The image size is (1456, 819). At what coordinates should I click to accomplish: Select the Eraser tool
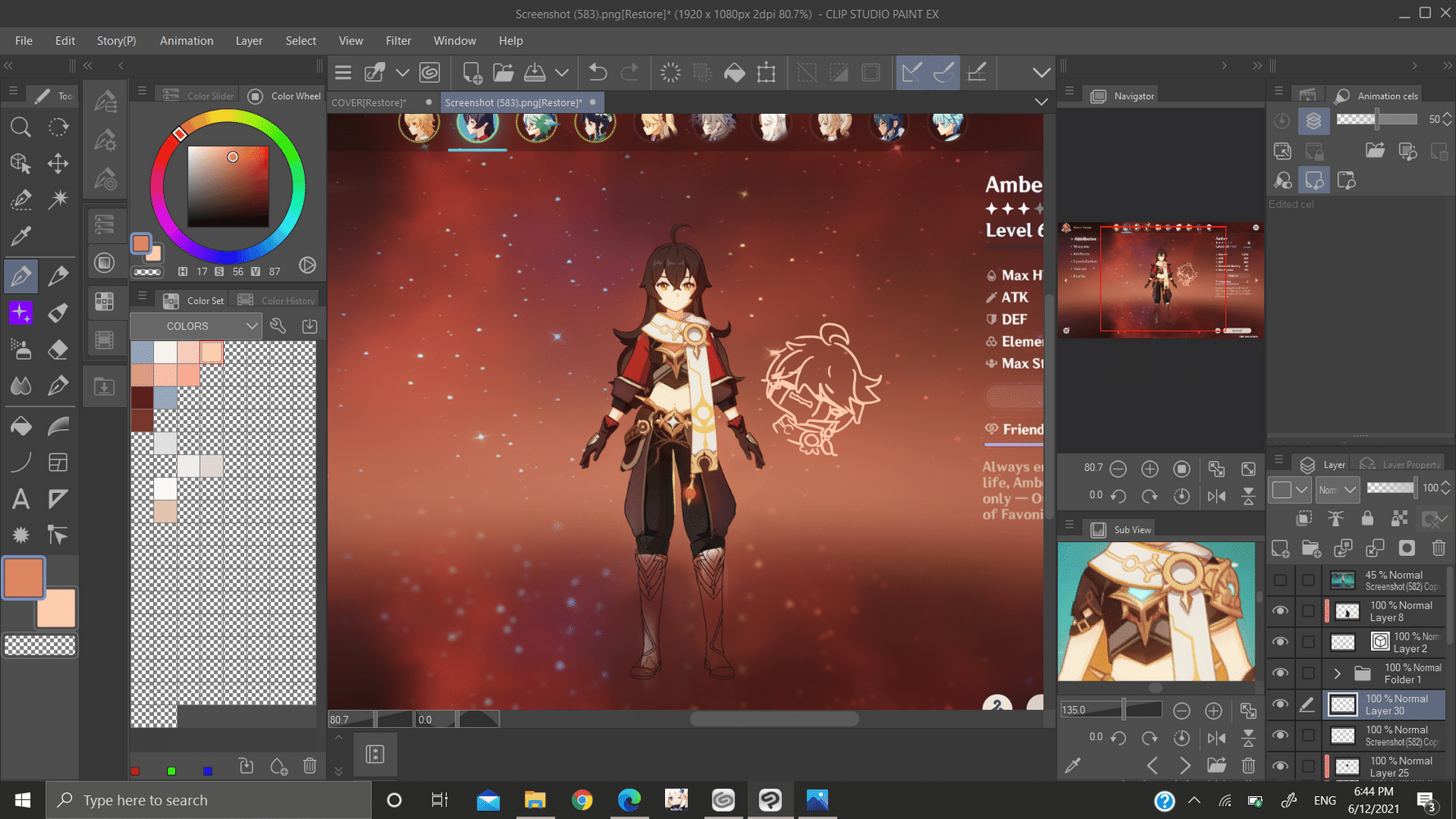57,349
